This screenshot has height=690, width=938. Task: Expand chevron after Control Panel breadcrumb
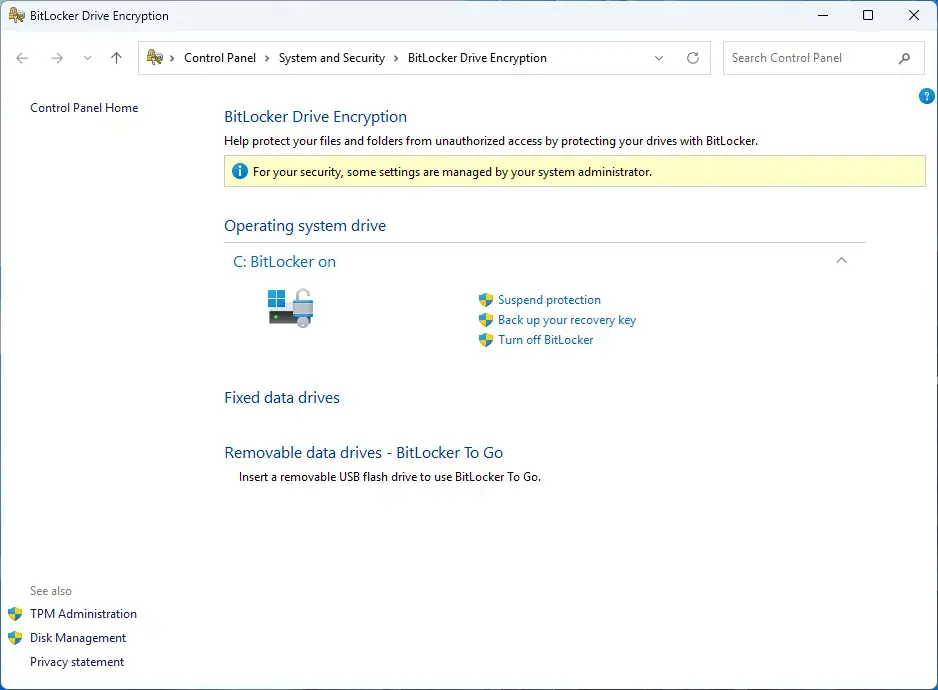click(x=267, y=58)
